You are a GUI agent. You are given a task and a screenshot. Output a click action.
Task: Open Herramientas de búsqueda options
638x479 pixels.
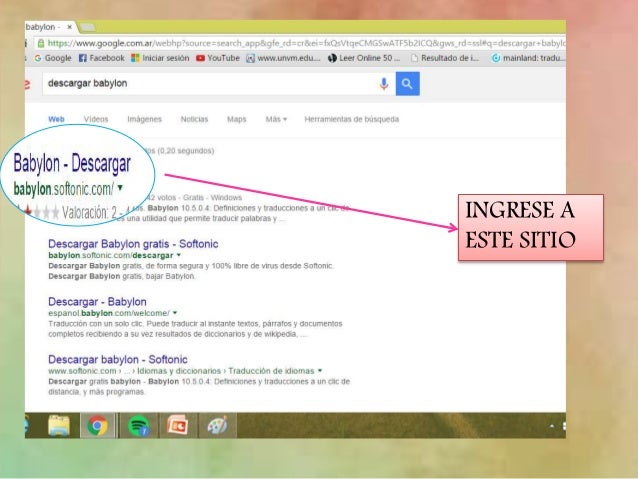click(x=352, y=119)
